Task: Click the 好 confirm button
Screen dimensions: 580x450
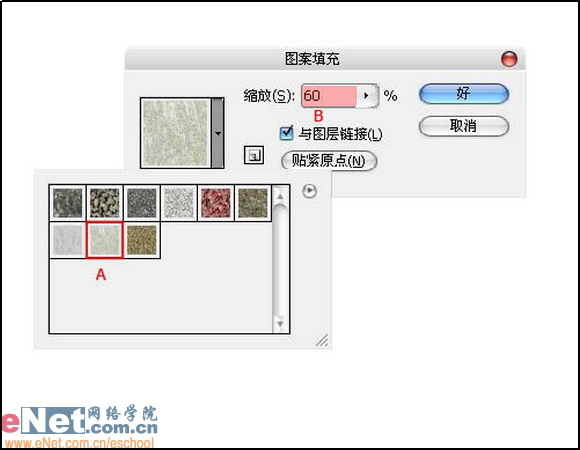Action: pyautogui.click(x=464, y=94)
